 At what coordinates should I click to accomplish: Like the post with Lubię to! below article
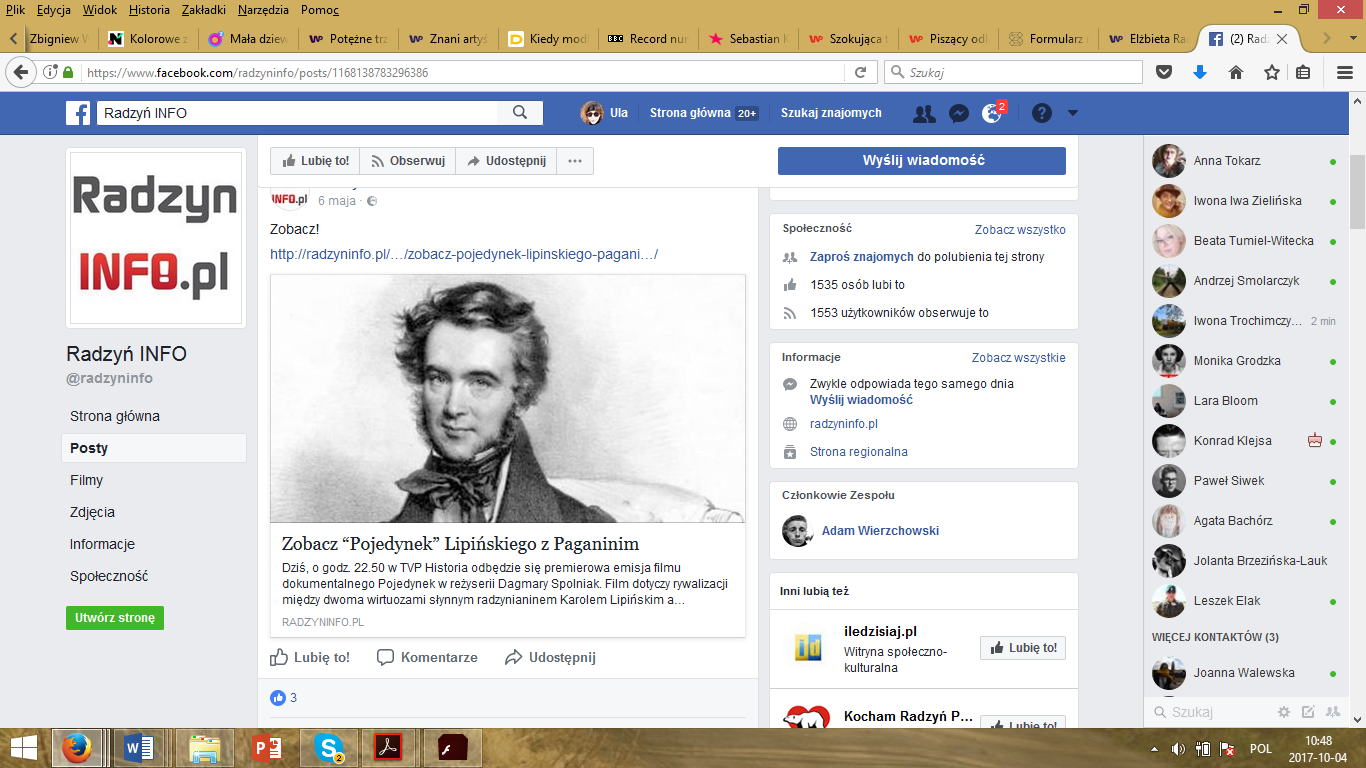coord(310,657)
